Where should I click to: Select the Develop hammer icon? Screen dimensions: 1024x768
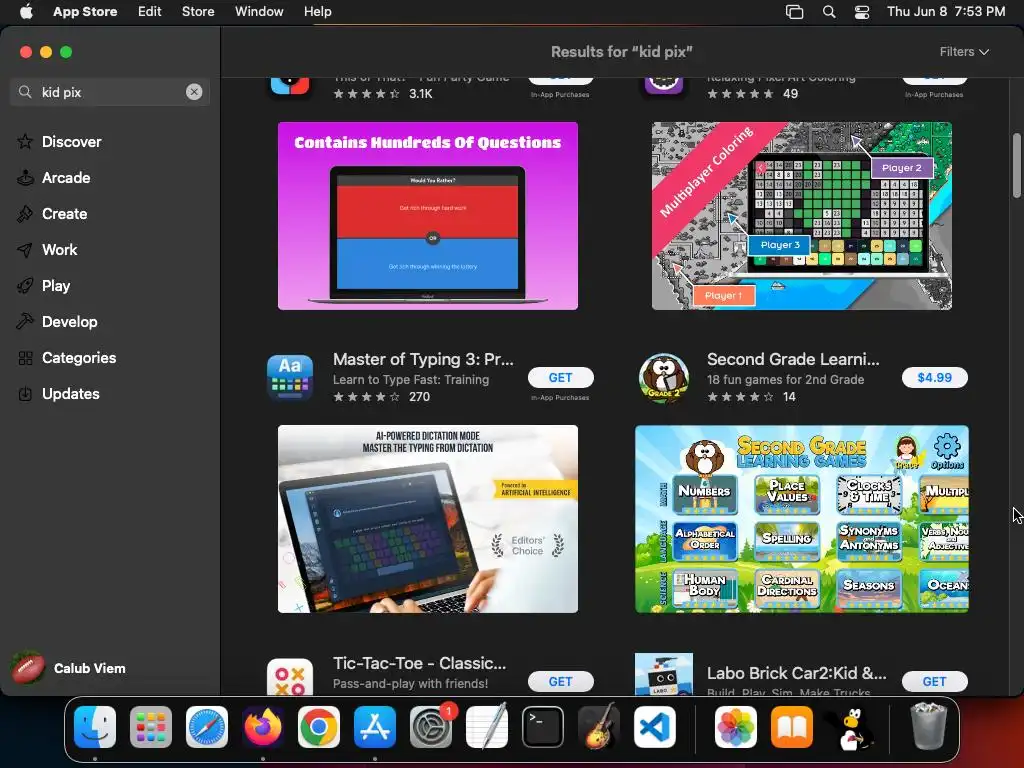coord(25,321)
